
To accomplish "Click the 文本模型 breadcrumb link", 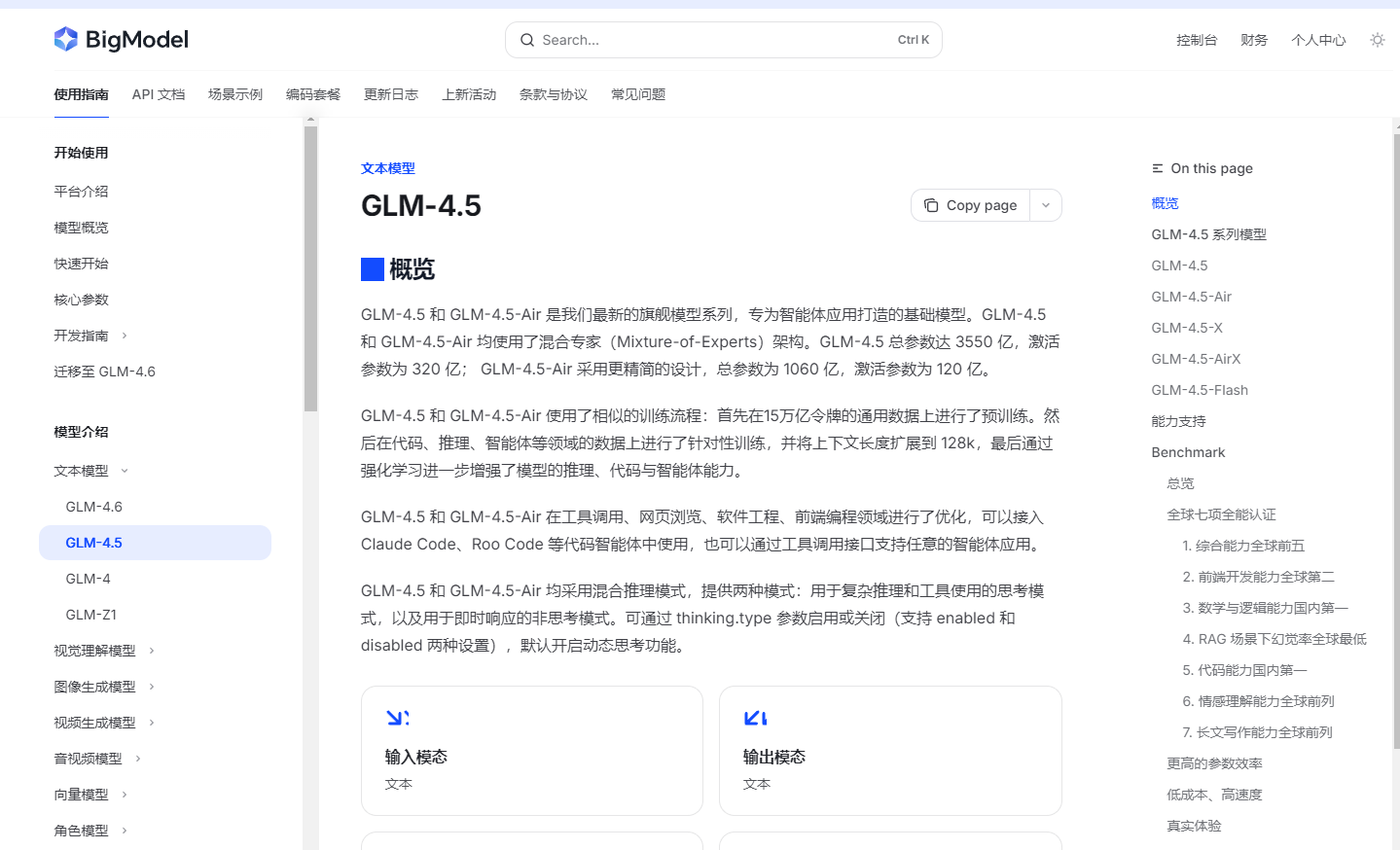I will (x=388, y=168).
